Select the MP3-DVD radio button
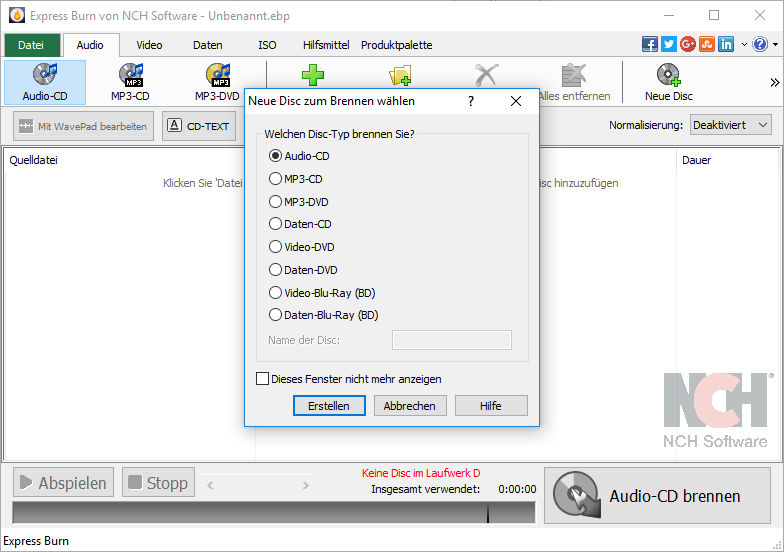 click(275, 202)
